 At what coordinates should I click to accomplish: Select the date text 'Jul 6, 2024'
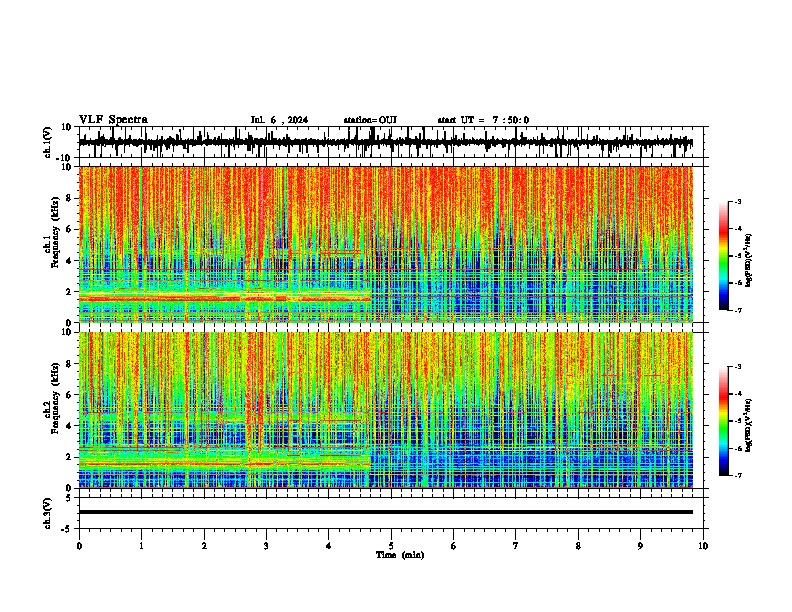279,120
